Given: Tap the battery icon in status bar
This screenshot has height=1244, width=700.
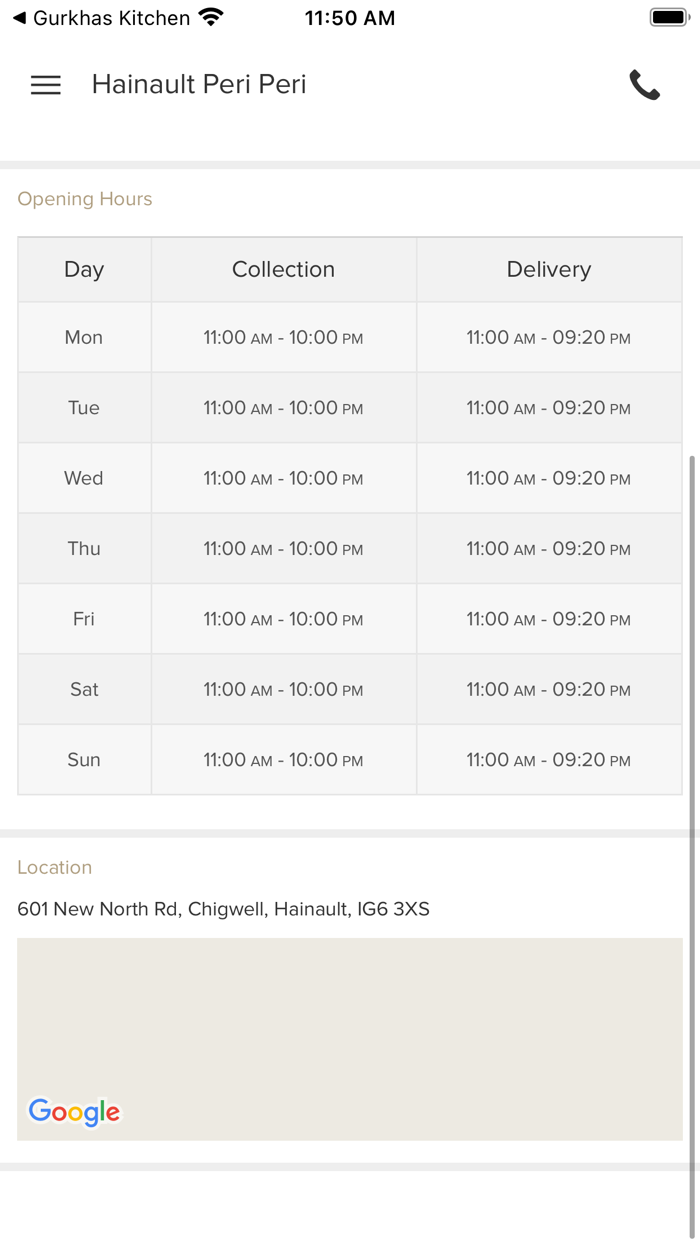Looking at the screenshot, I should point(667,18).
